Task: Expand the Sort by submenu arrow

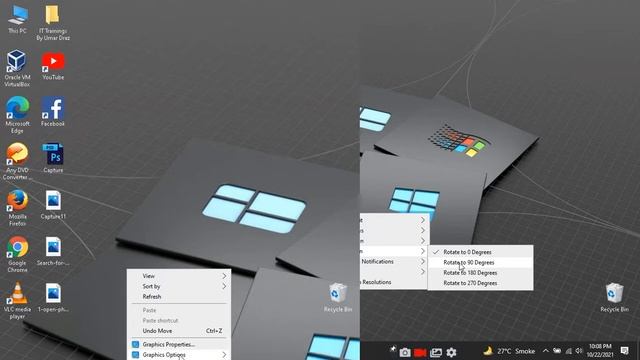Action: (224, 287)
